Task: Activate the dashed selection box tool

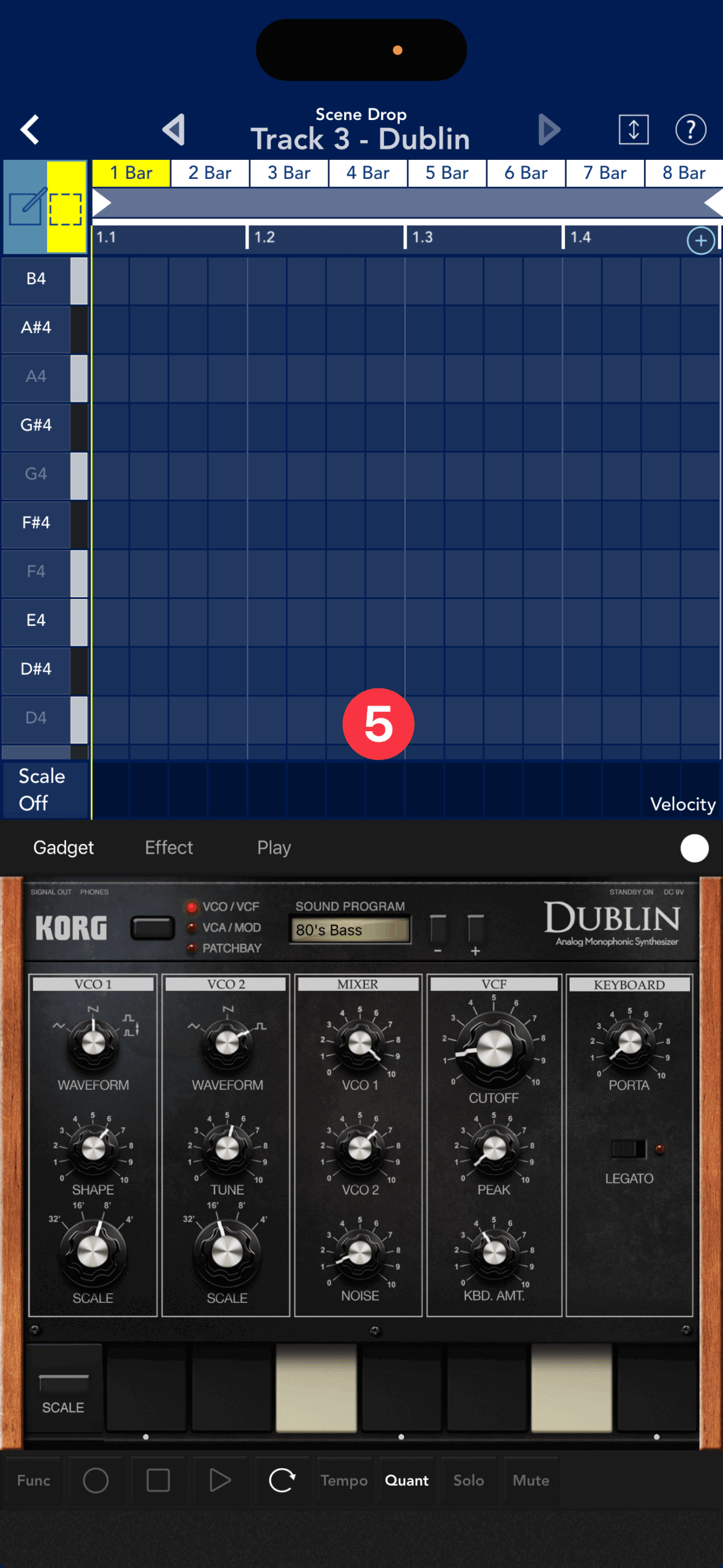Action: point(66,208)
